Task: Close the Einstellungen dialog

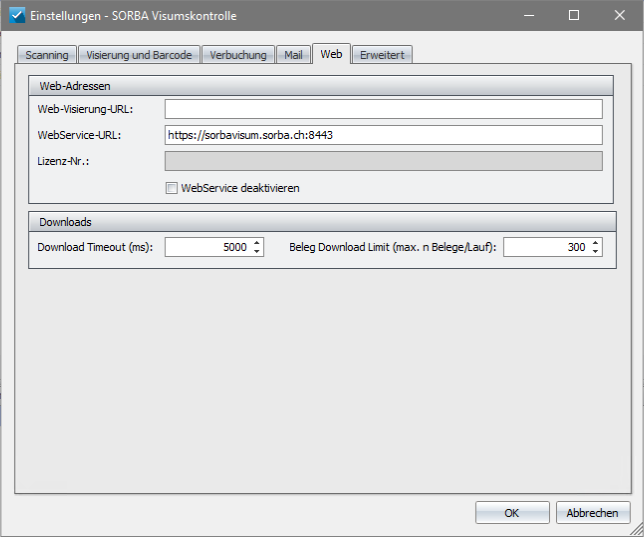Action: coord(619,16)
